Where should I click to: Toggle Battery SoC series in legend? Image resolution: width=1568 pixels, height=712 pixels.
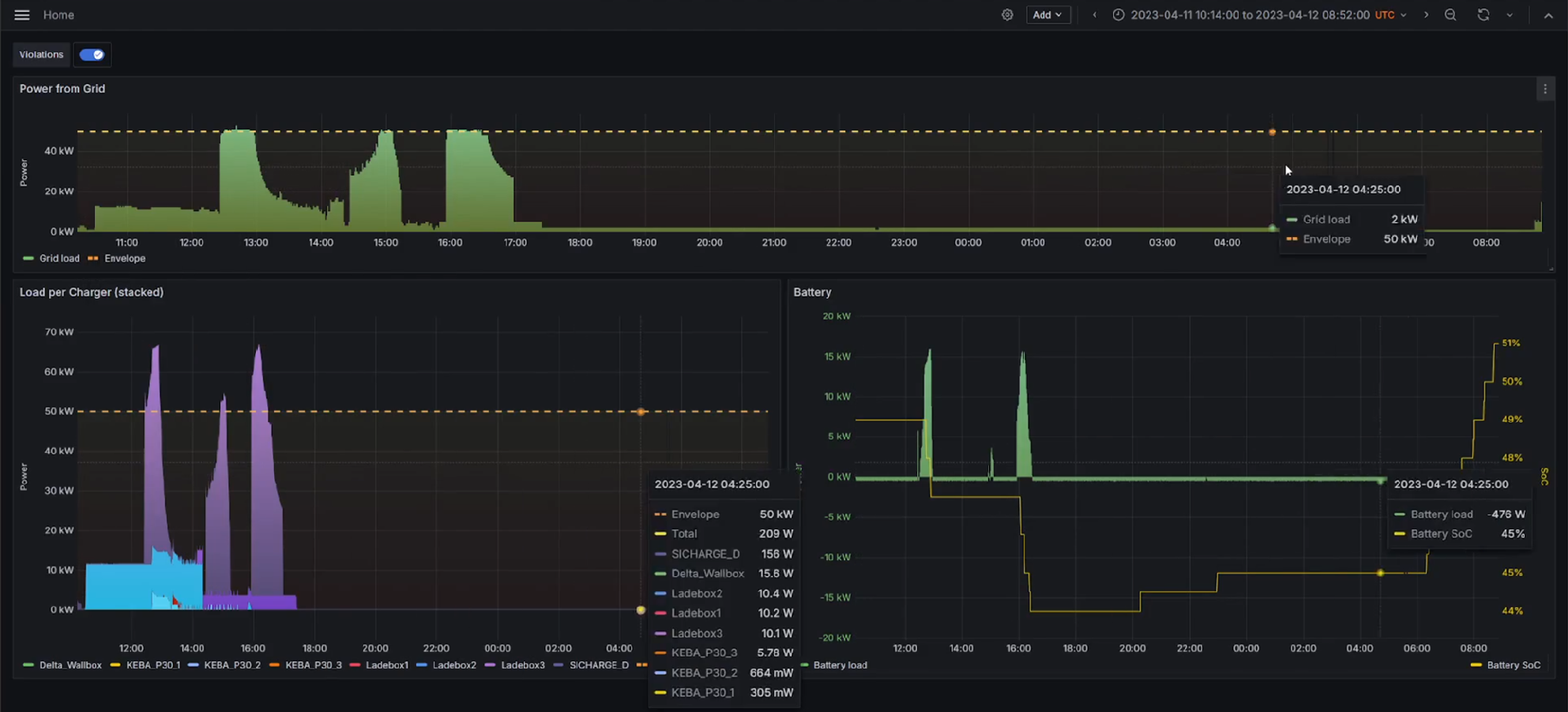pos(1513,665)
